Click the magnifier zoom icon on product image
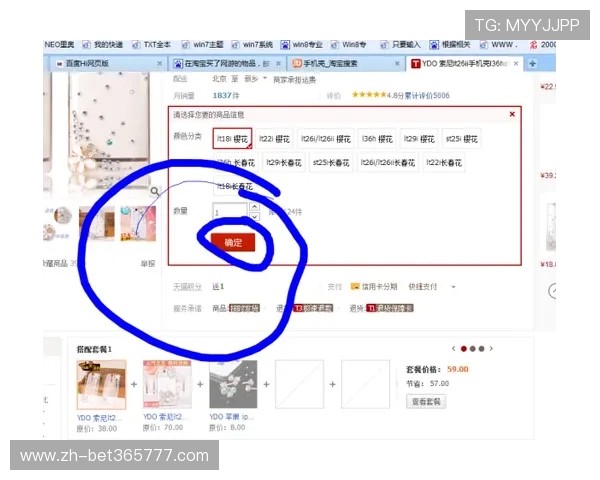Viewport: 600px width, 480px height. coord(155,191)
